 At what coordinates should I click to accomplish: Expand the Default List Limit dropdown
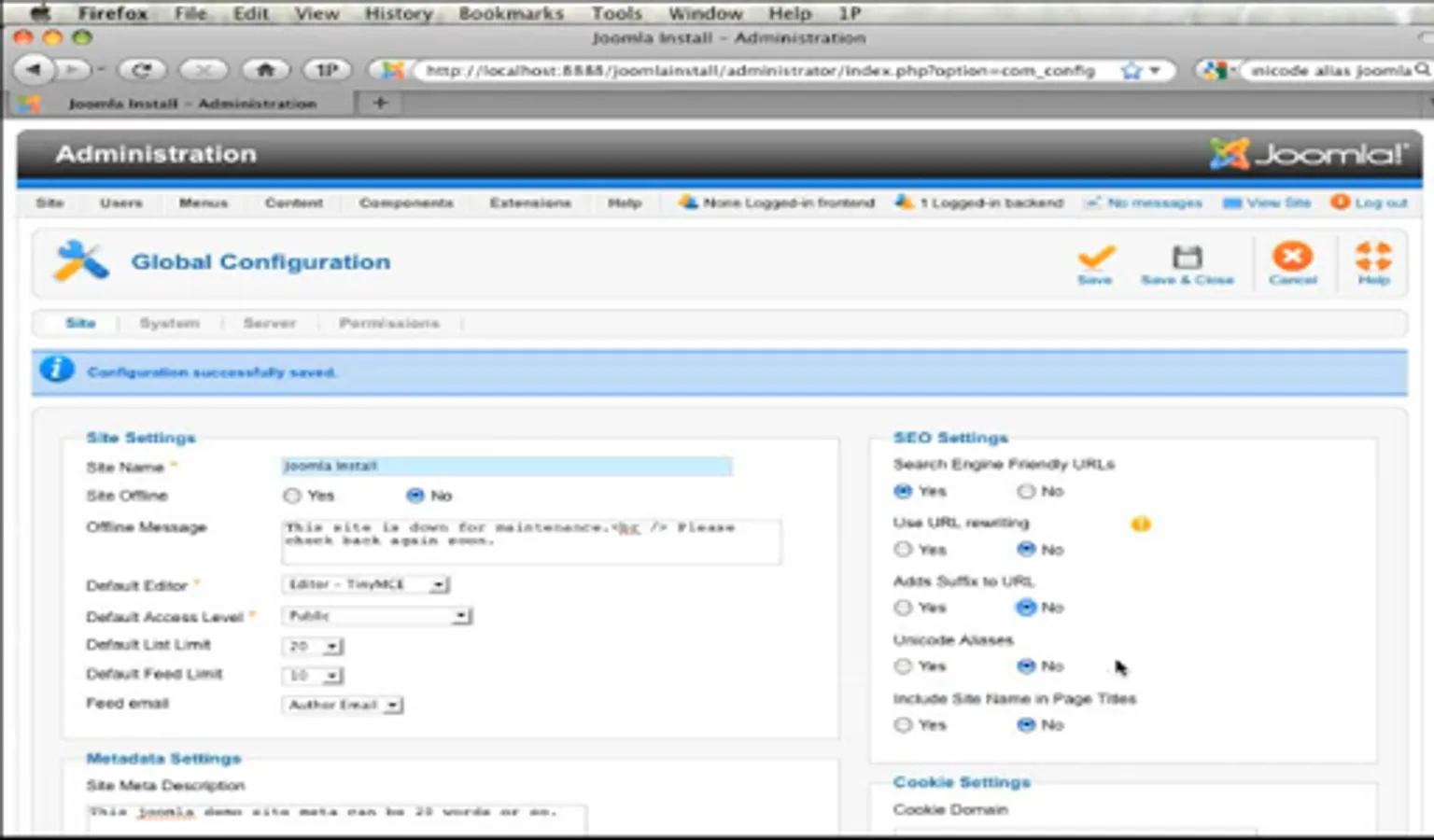point(313,646)
